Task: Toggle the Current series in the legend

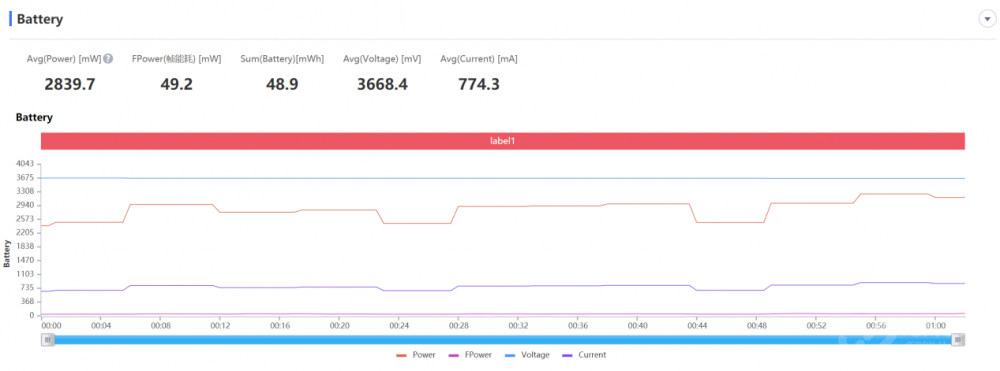Action: pos(584,355)
